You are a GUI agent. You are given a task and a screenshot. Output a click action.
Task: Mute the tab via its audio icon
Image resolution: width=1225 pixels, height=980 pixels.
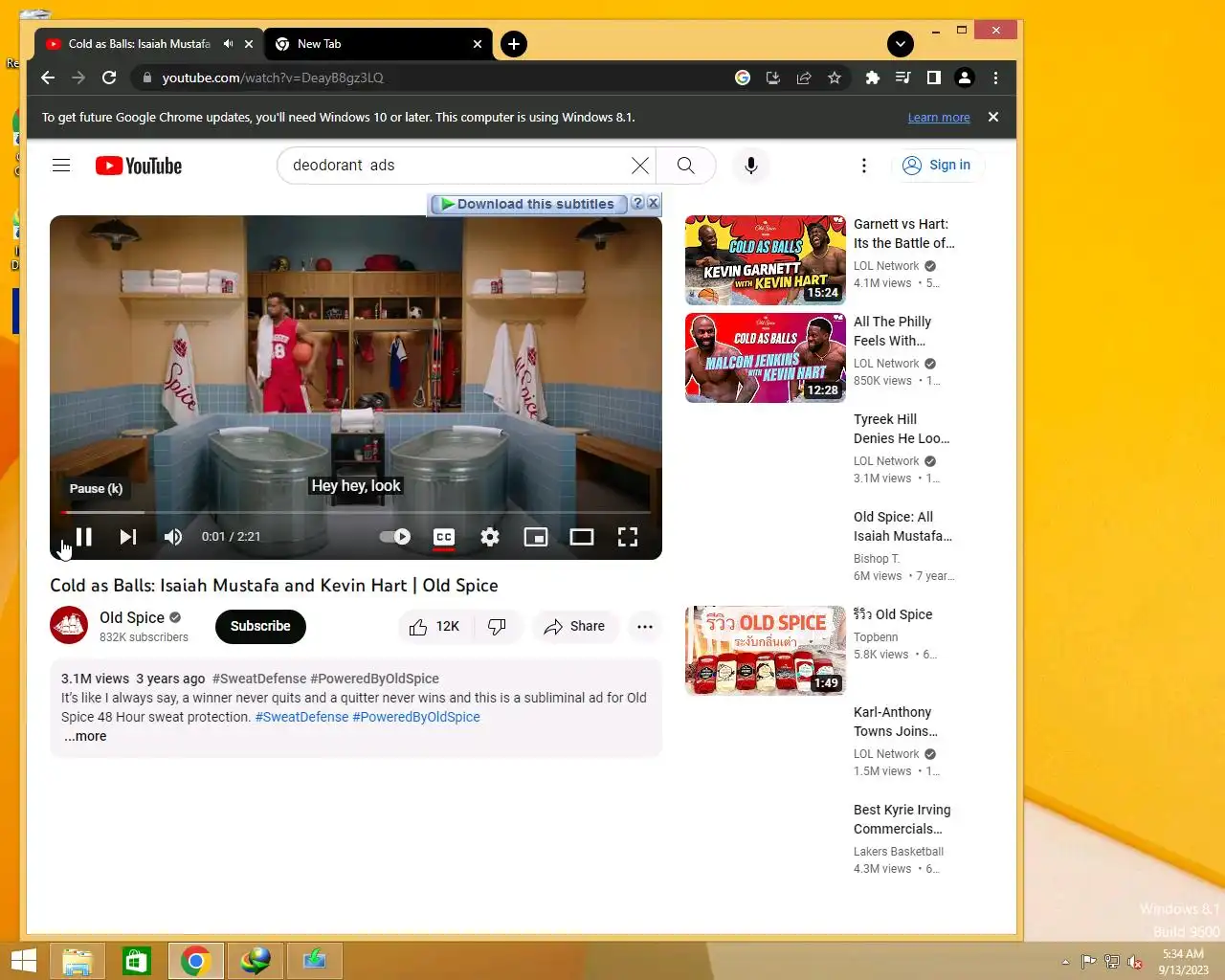[x=228, y=44]
